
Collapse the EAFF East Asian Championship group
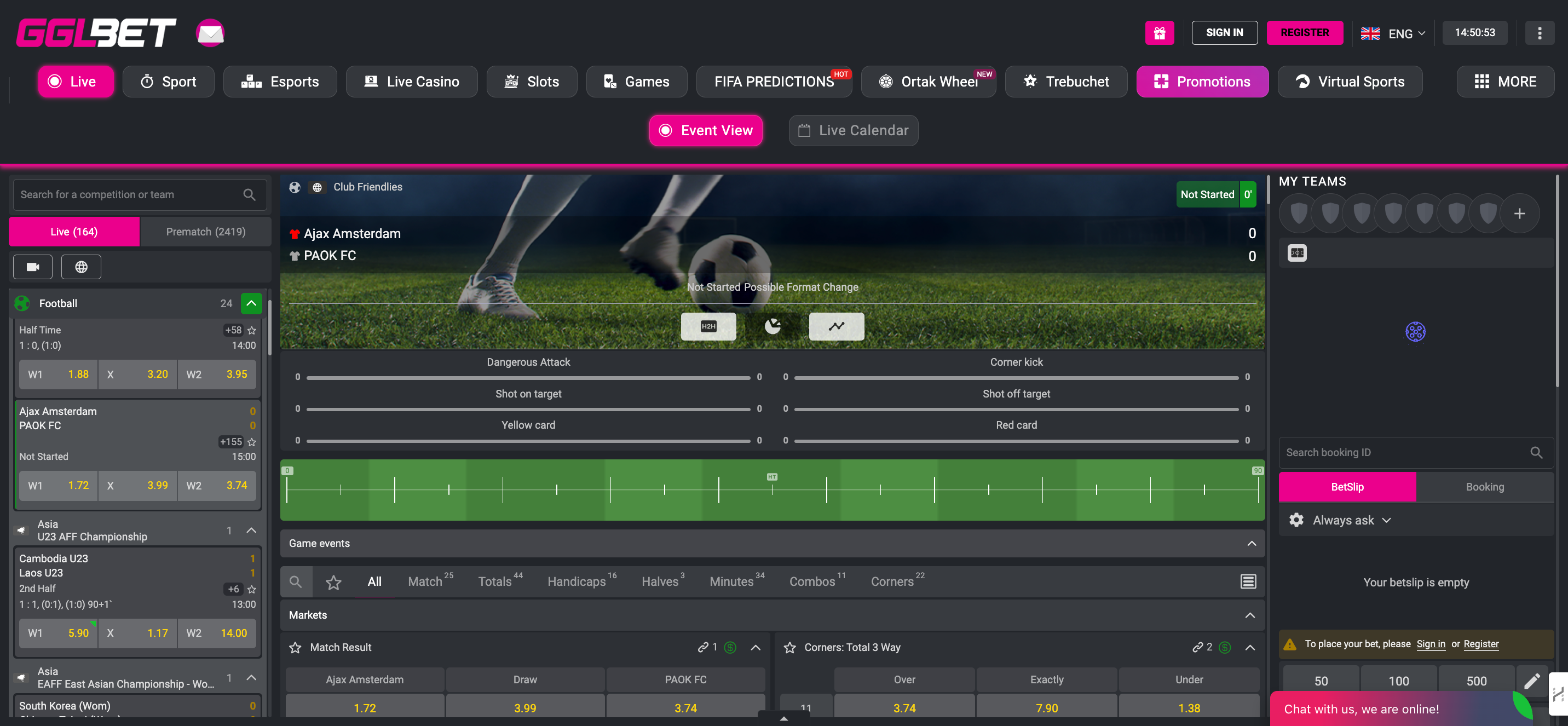(251, 678)
